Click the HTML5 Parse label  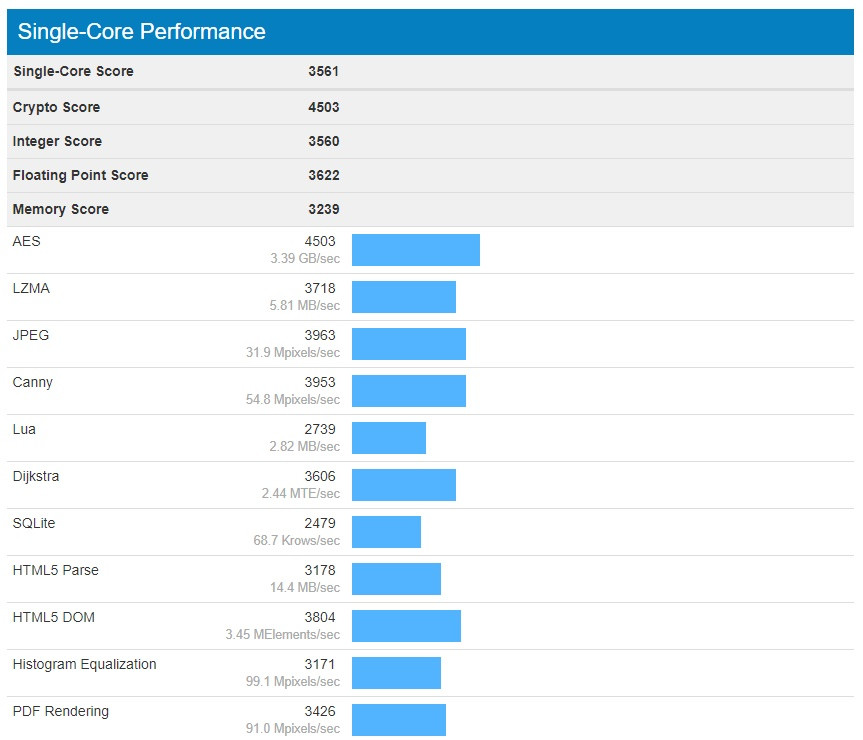(x=55, y=571)
